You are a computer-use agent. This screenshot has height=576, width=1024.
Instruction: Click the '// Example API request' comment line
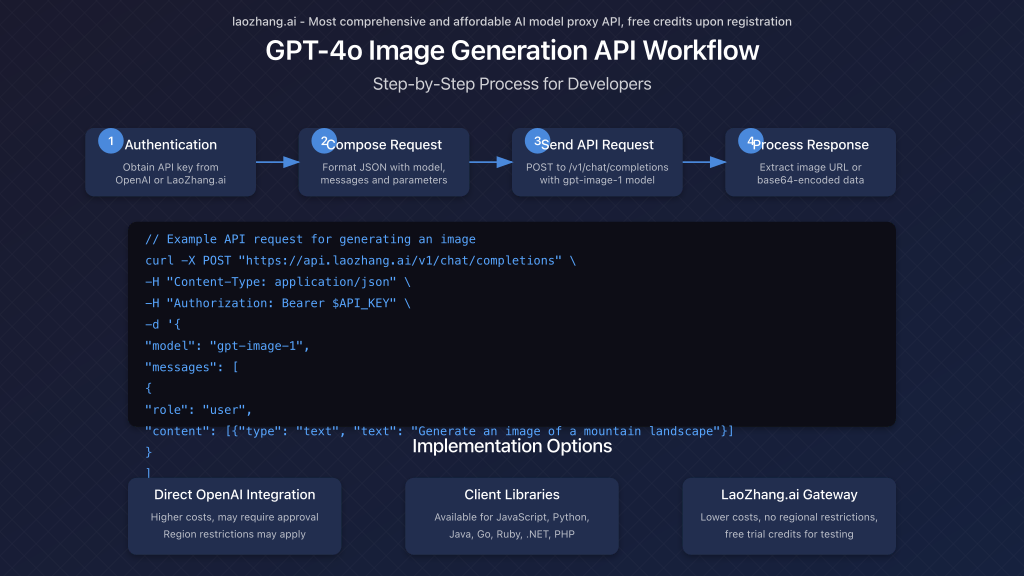(x=310, y=239)
